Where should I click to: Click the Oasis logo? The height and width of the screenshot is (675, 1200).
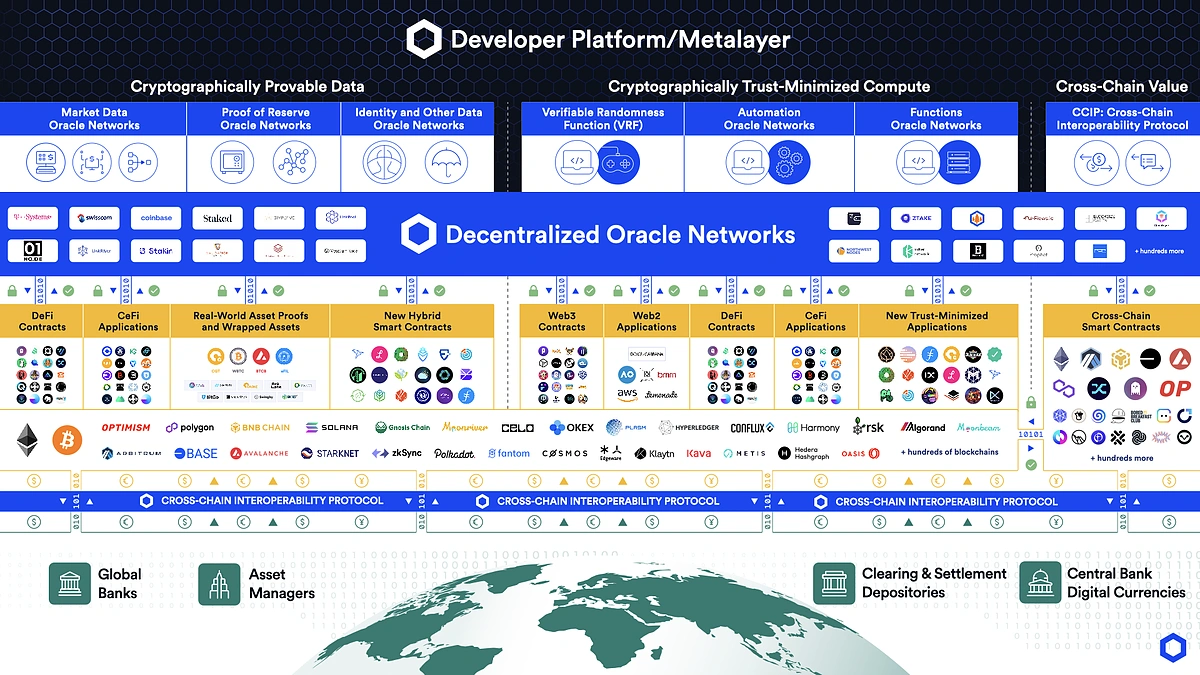pos(860,453)
